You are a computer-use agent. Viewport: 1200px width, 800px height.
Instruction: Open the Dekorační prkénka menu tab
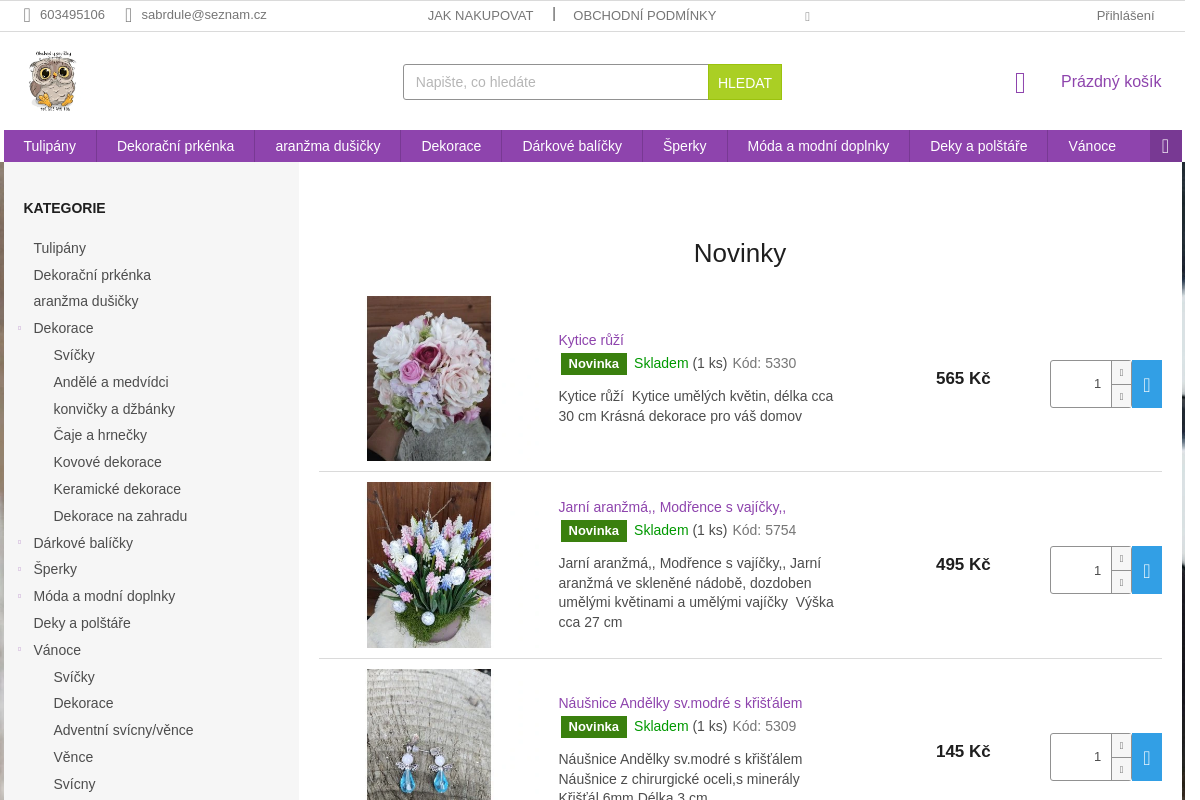[x=175, y=146]
